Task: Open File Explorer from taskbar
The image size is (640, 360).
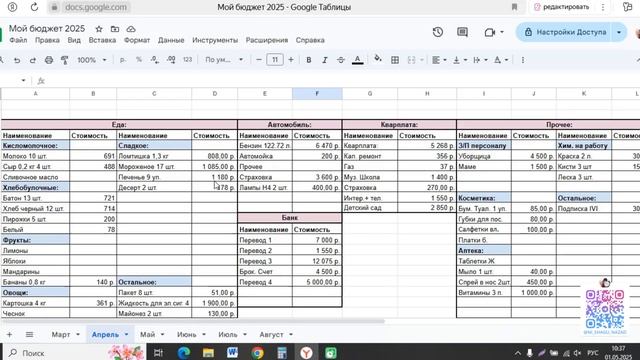Action: tap(208, 353)
